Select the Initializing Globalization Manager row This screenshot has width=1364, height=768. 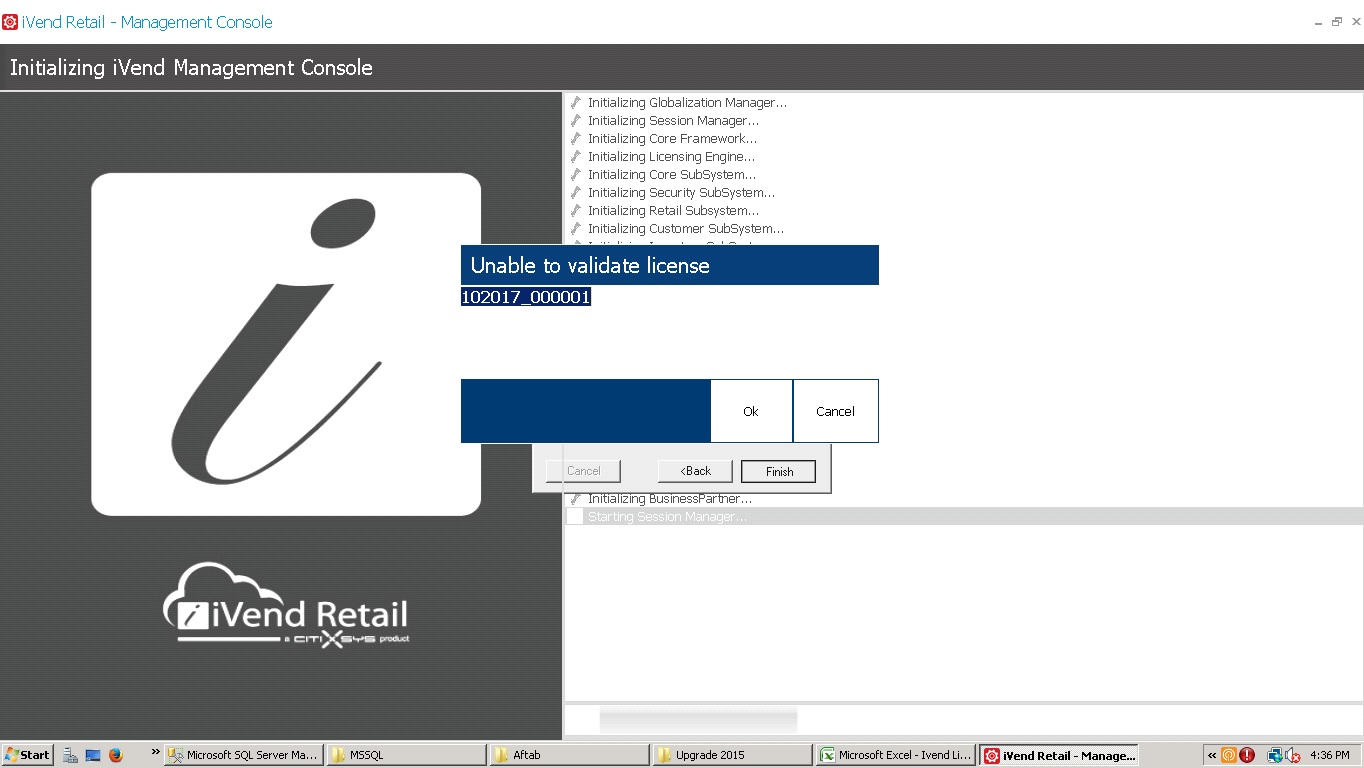[964, 103]
